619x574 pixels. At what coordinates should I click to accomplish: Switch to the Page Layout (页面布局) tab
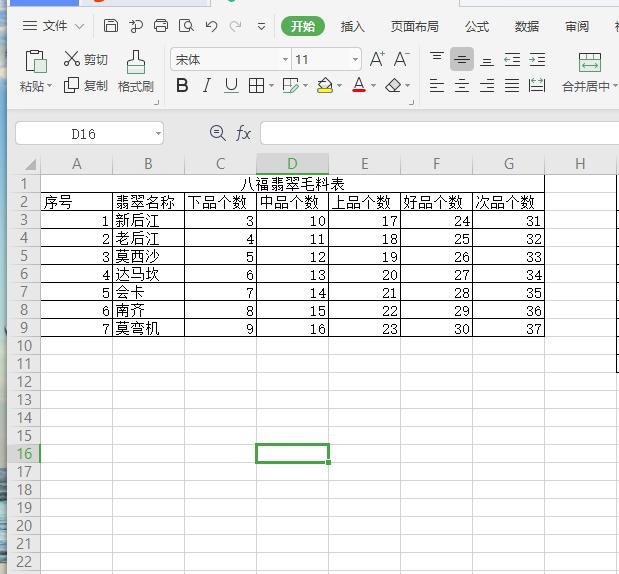415,26
